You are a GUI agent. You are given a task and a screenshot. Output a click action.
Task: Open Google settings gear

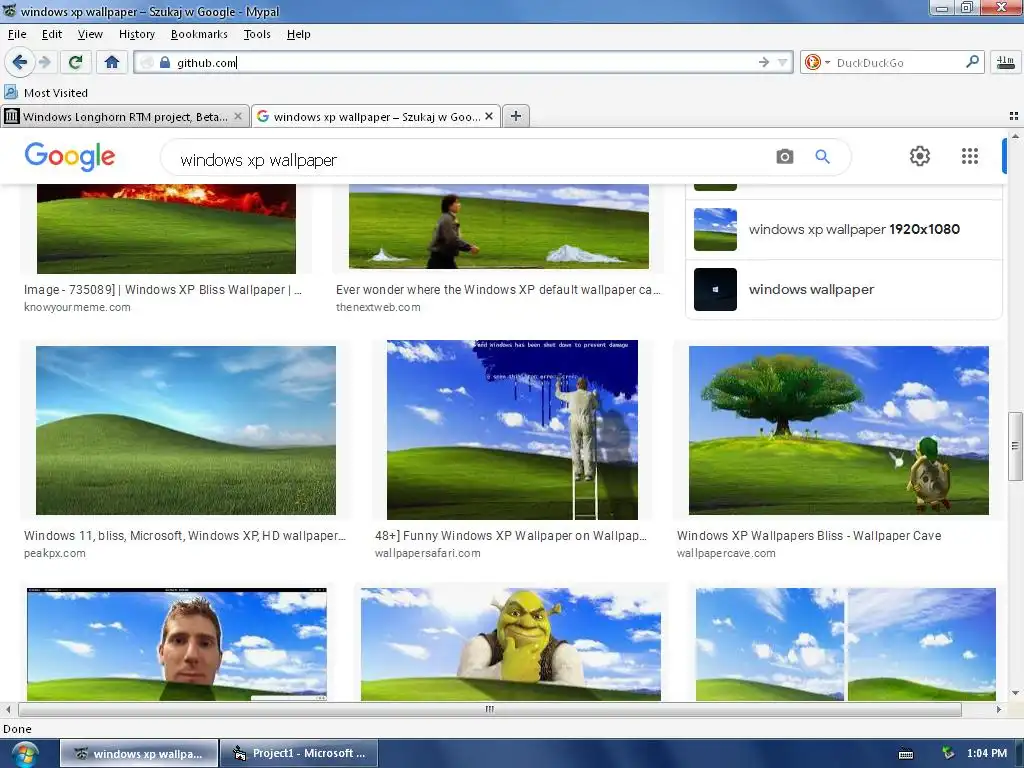click(x=920, y=156)
